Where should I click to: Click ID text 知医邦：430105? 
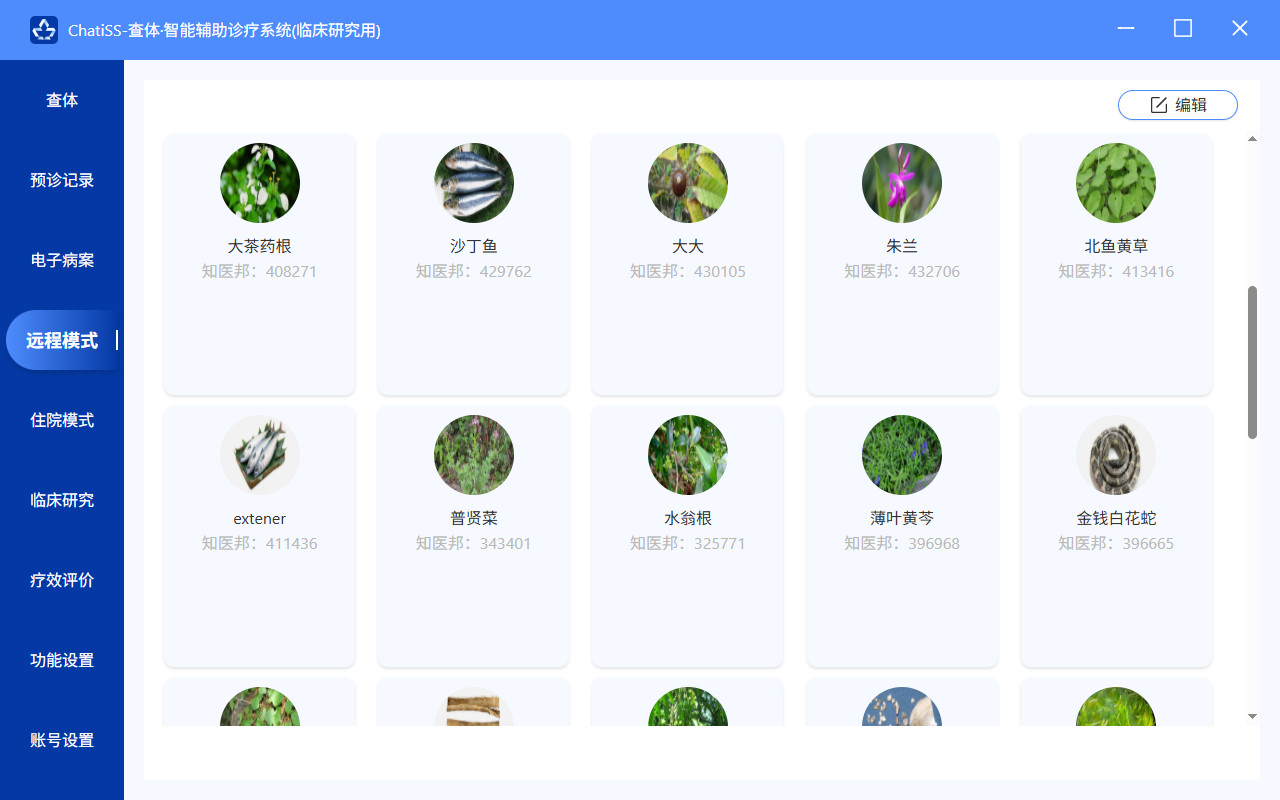tap(688, 271)
